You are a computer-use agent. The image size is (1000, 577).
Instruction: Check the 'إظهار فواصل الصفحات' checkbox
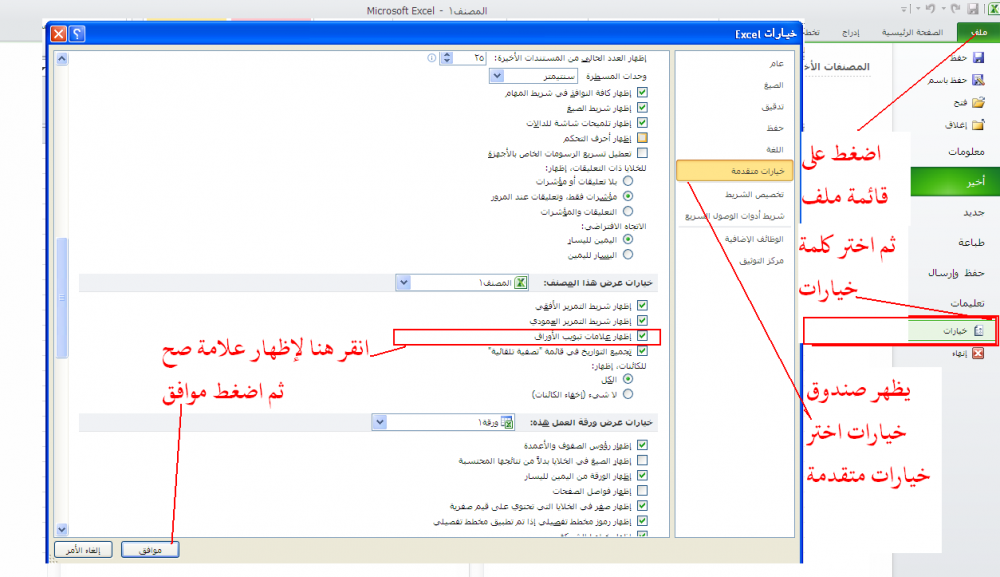(642, 491)
